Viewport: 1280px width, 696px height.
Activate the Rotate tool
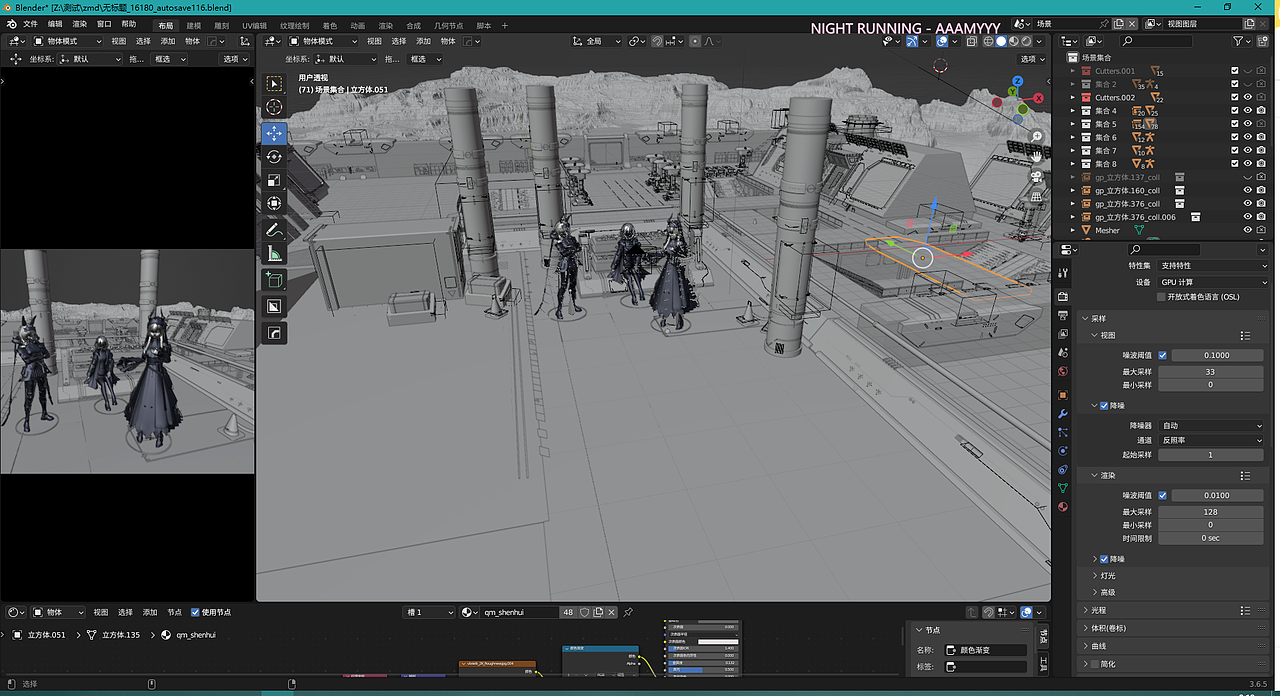(x=275, y=157)
